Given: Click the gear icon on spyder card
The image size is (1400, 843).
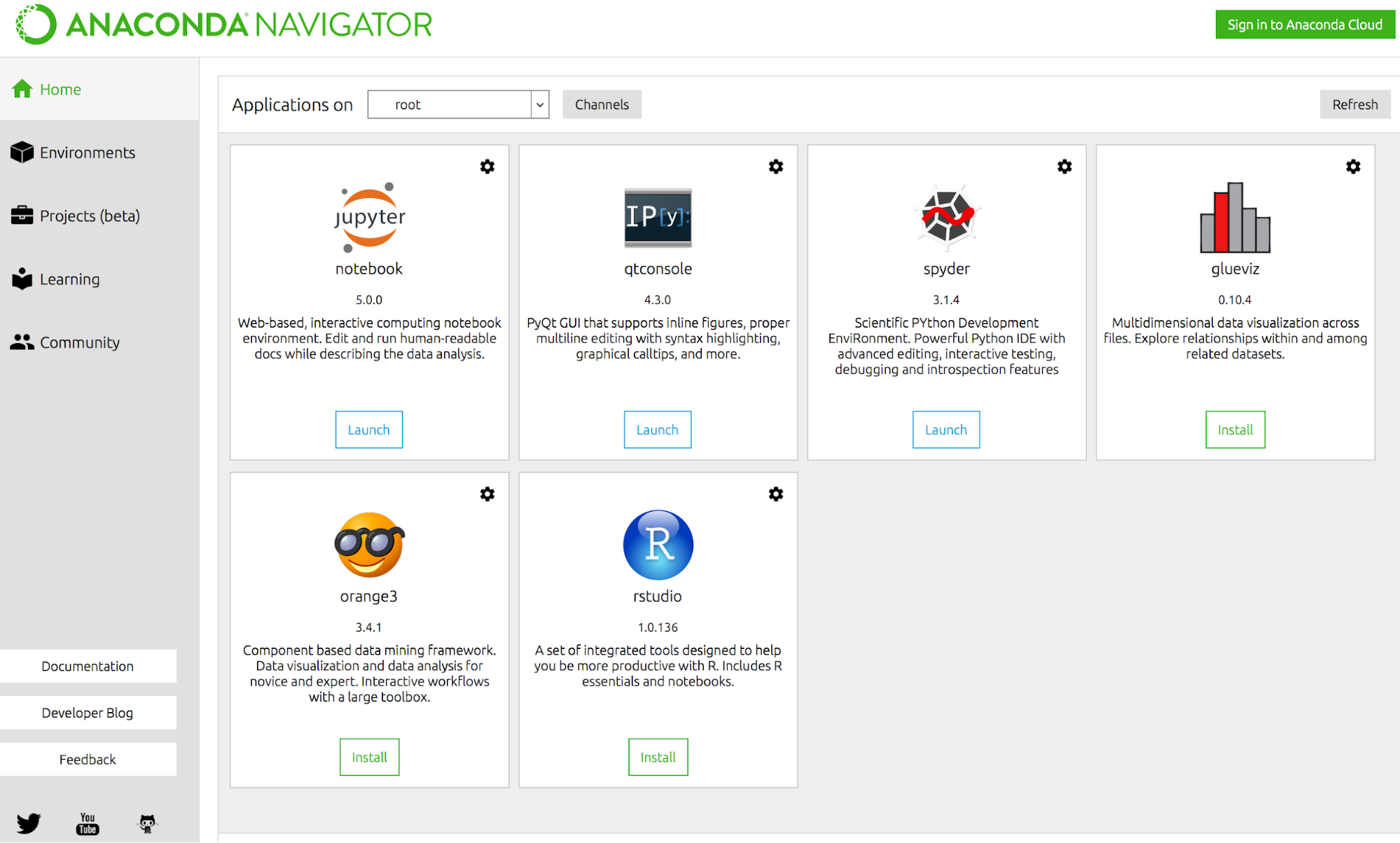Looking at the screenshot, I should coord(1065,167).
